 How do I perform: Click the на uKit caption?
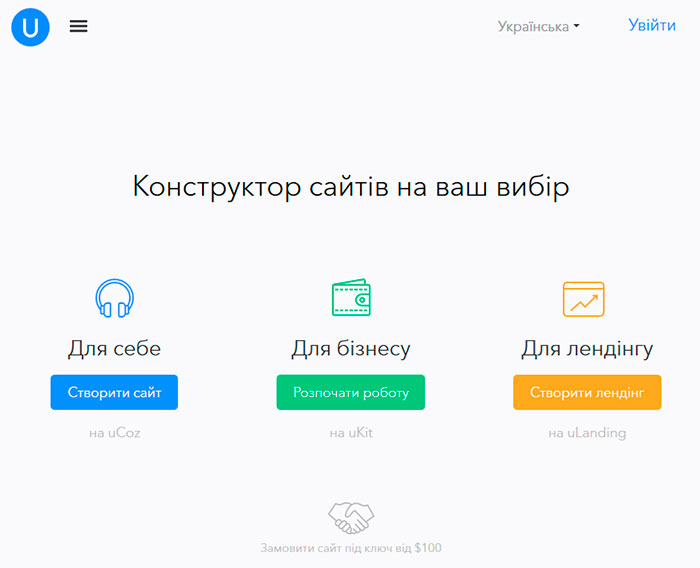click(x=351, y=433)
